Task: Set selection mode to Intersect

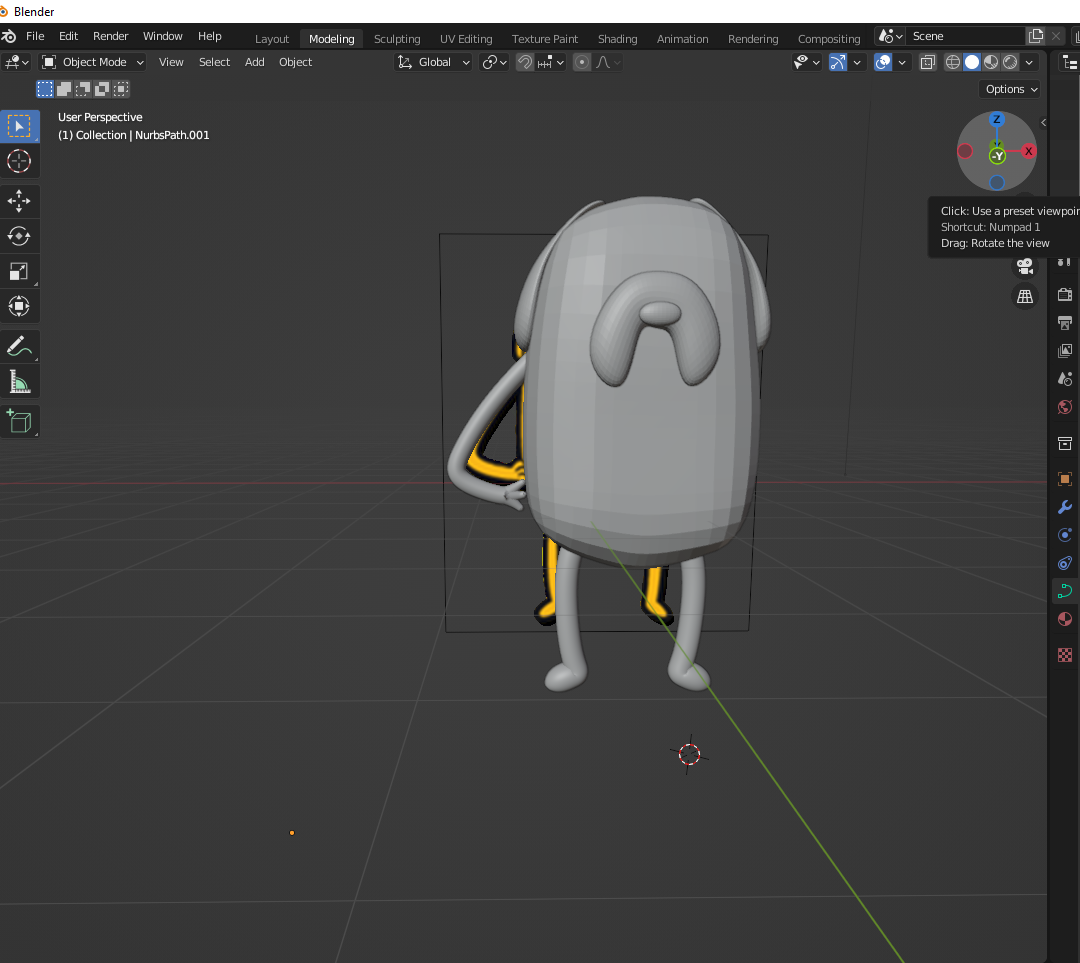Action: click(121, 89)
